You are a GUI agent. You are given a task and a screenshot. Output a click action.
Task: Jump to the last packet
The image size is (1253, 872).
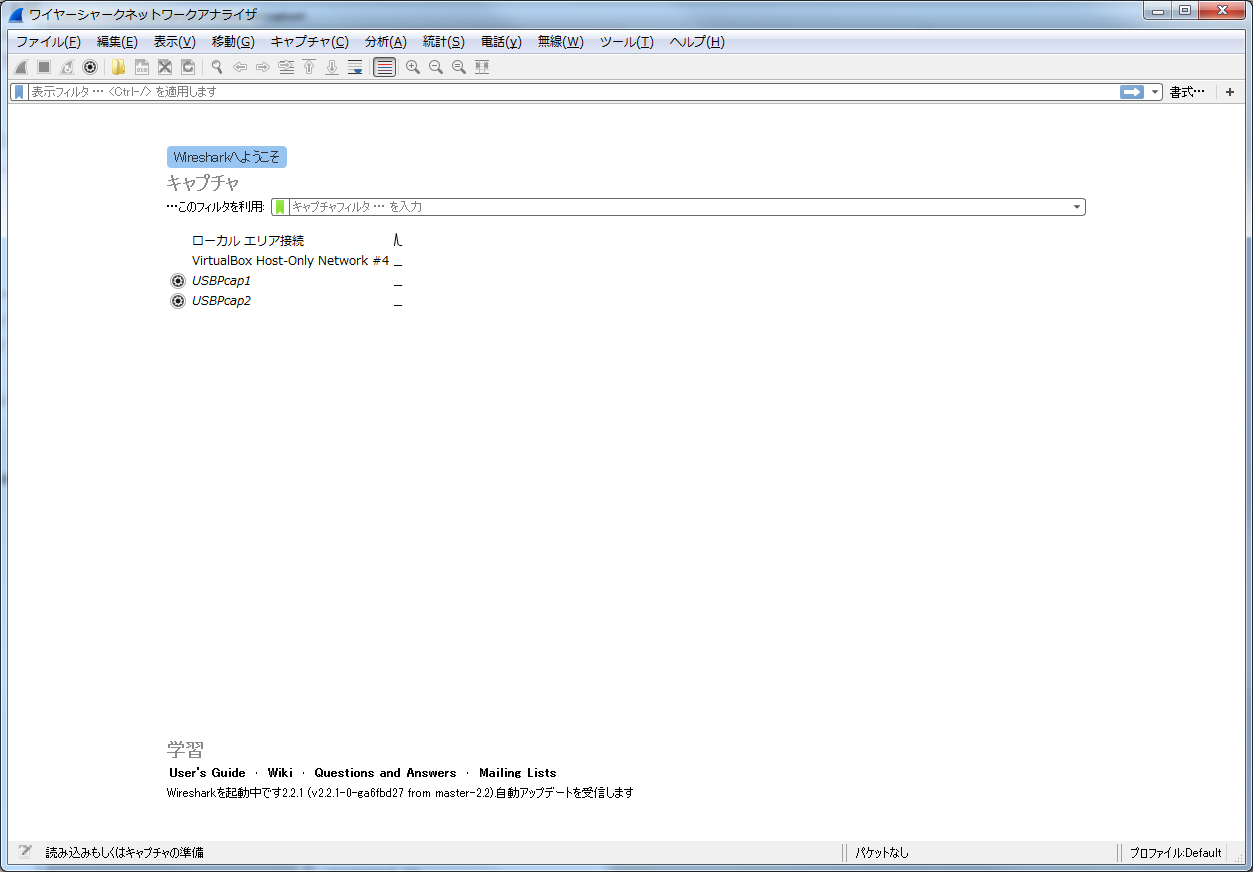[332, 67]
